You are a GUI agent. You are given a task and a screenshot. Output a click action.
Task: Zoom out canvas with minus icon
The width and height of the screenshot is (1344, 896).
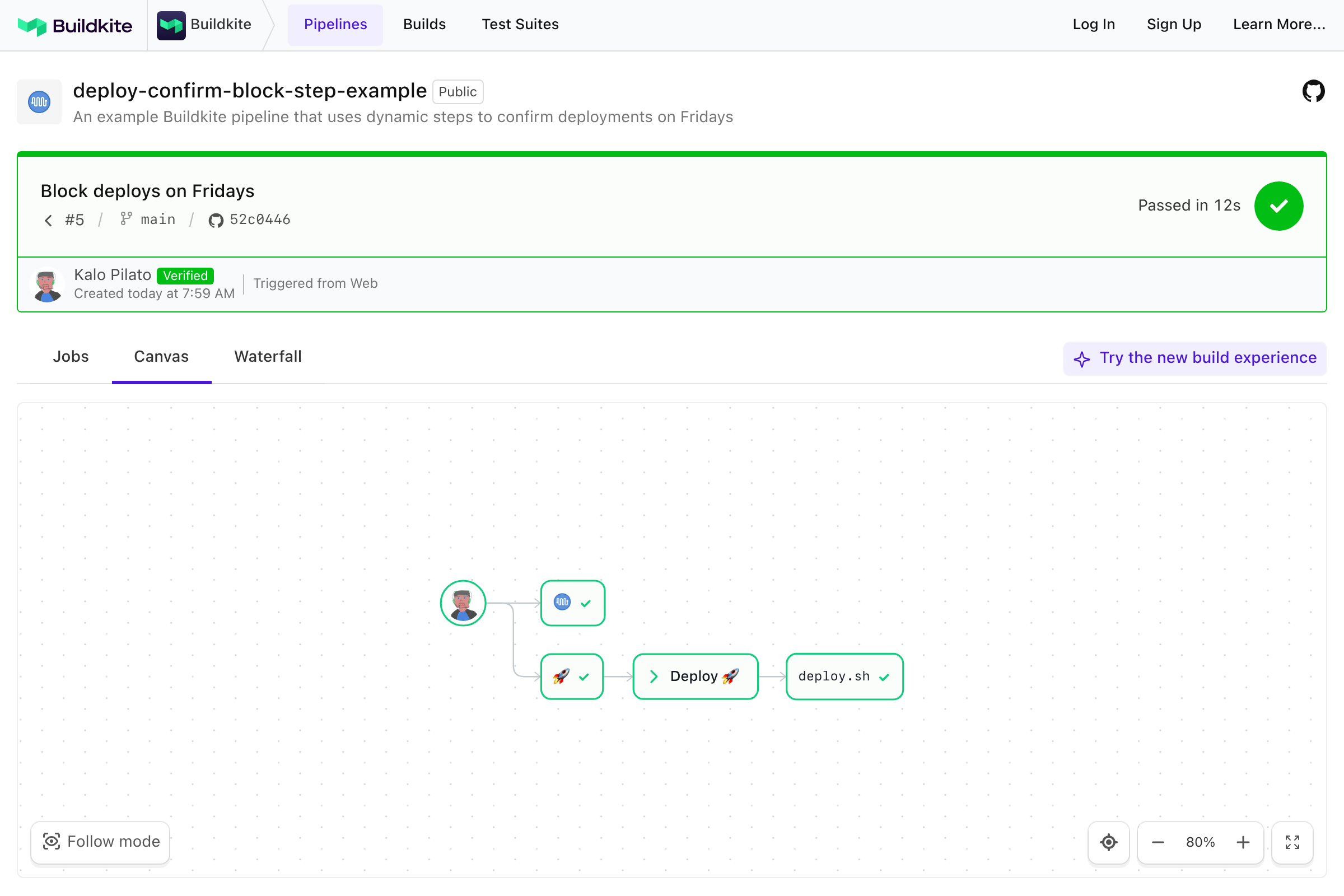tap(1158, 842)
